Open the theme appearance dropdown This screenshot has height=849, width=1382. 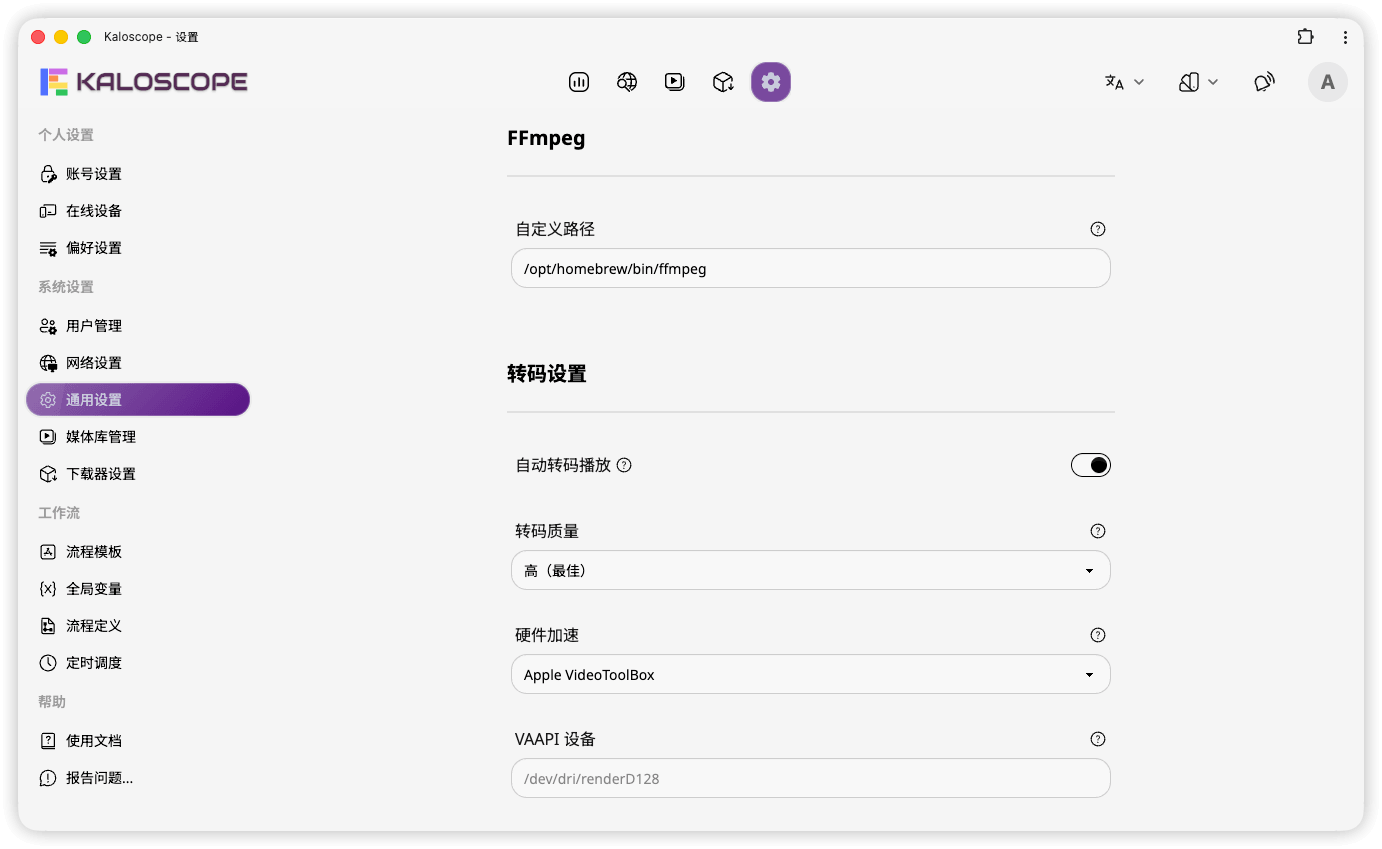[x=1198, y=82]
